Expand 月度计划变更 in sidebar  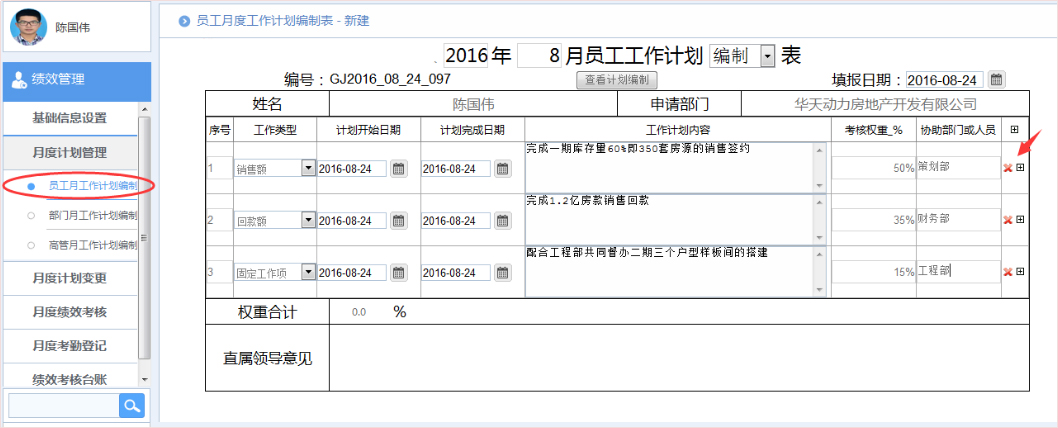pos(69,278)
